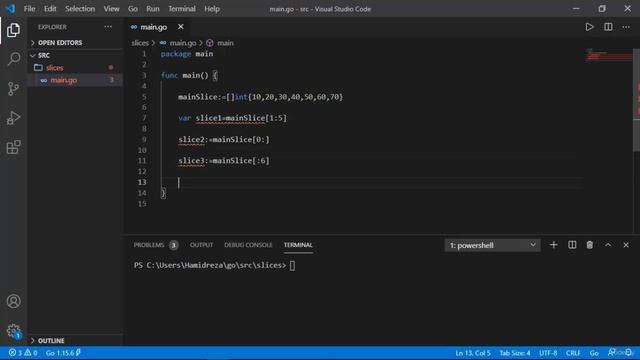Click the editor minimap

[609, 55]
